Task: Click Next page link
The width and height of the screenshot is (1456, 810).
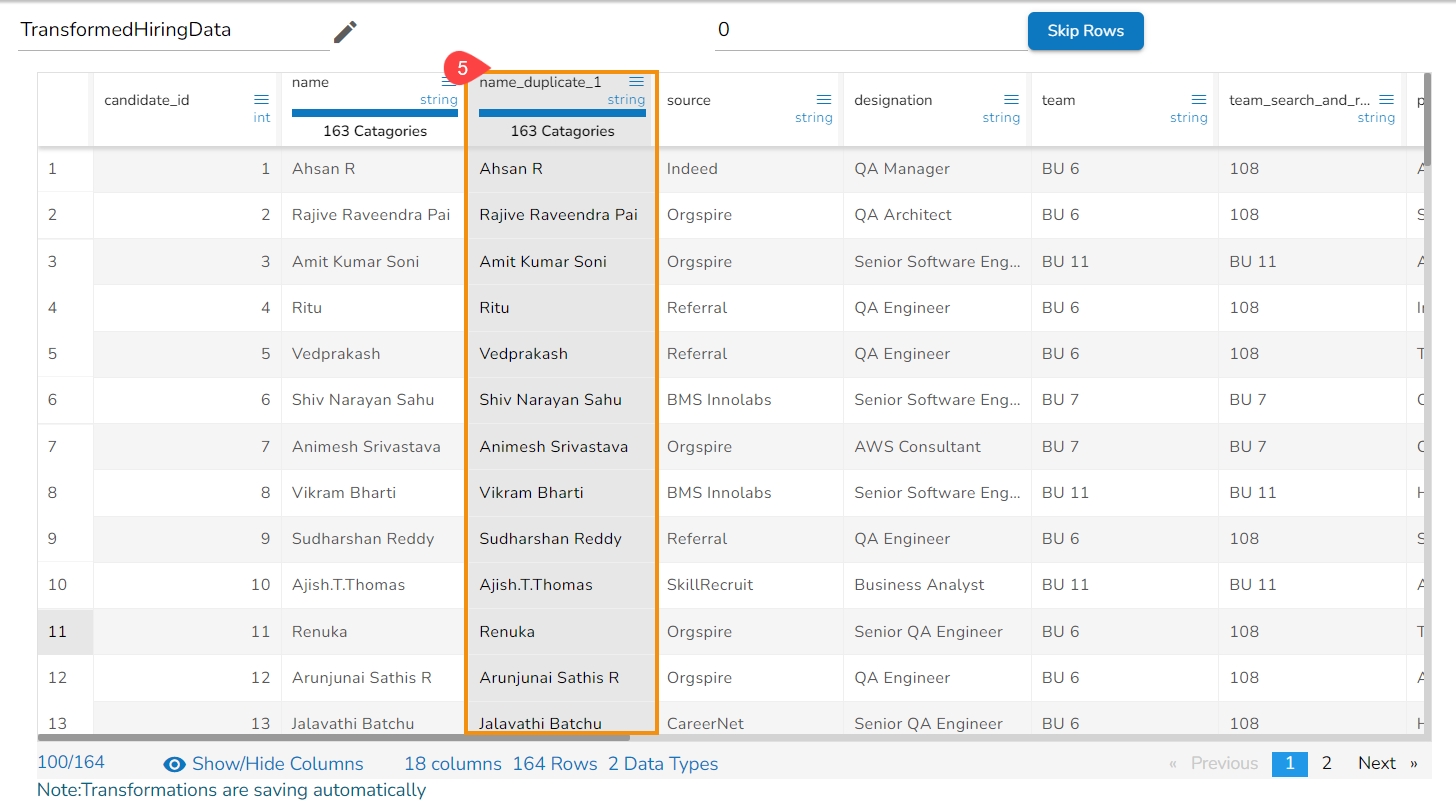Action: pyautogui.click(x=1377, y=764)
